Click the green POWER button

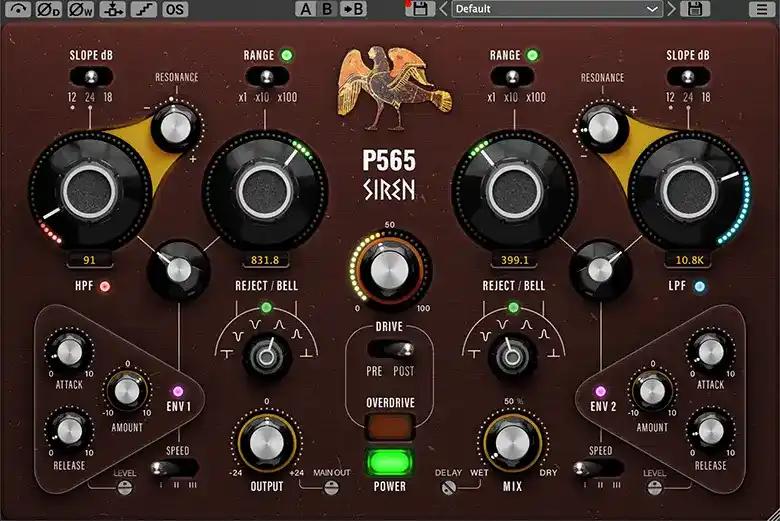tap(390, 463)
